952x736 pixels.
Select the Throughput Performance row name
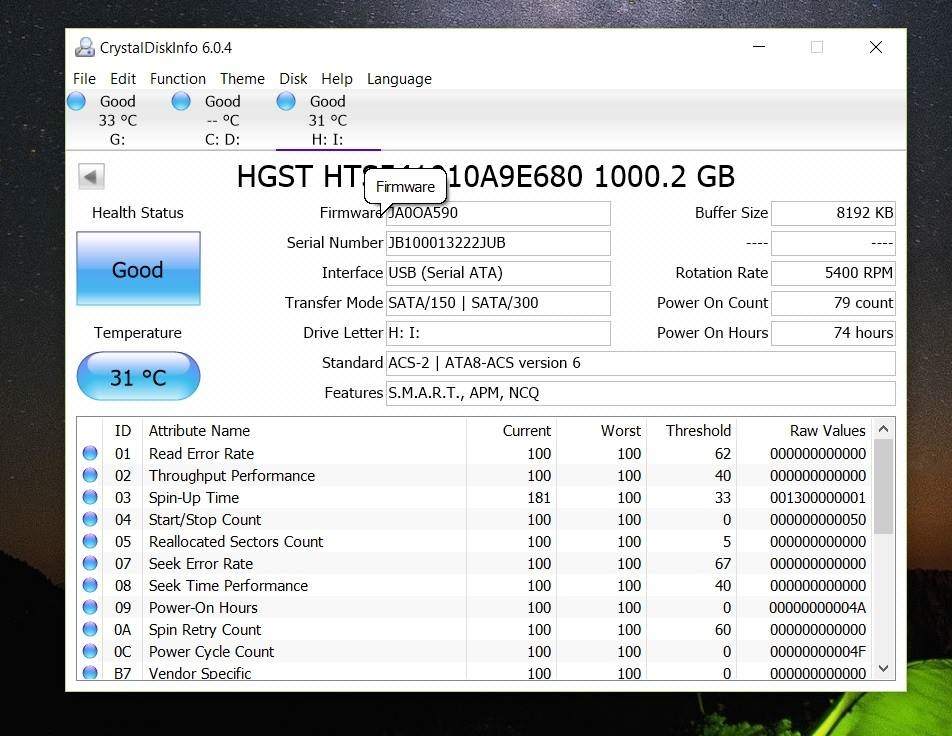232,475
